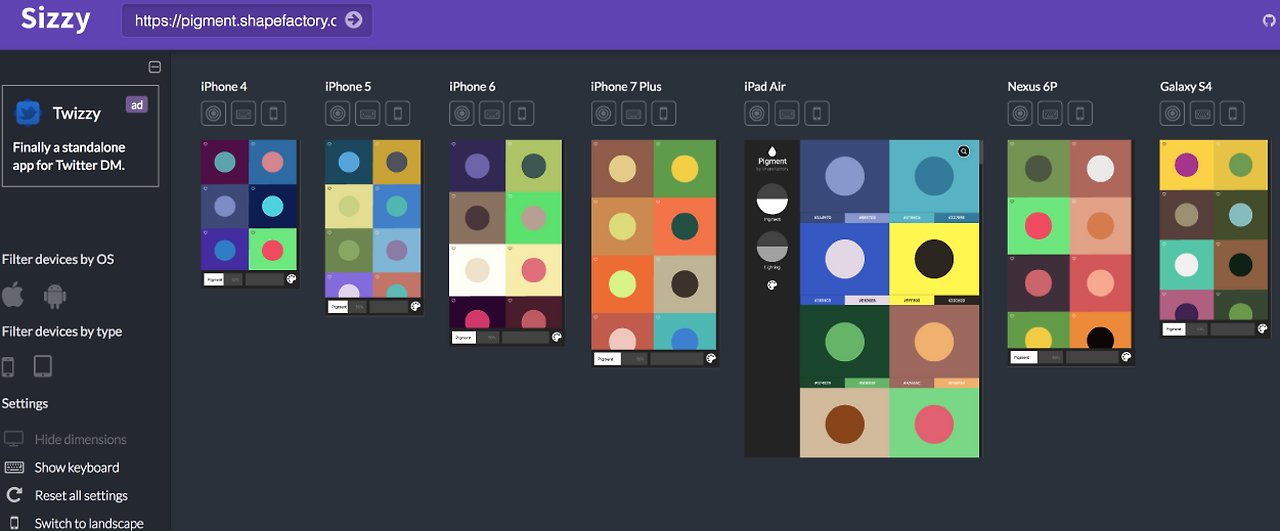Click the palette icon in iPhone 5 preview
This screenshot has width=1280, height=531.
pos(415,307)
